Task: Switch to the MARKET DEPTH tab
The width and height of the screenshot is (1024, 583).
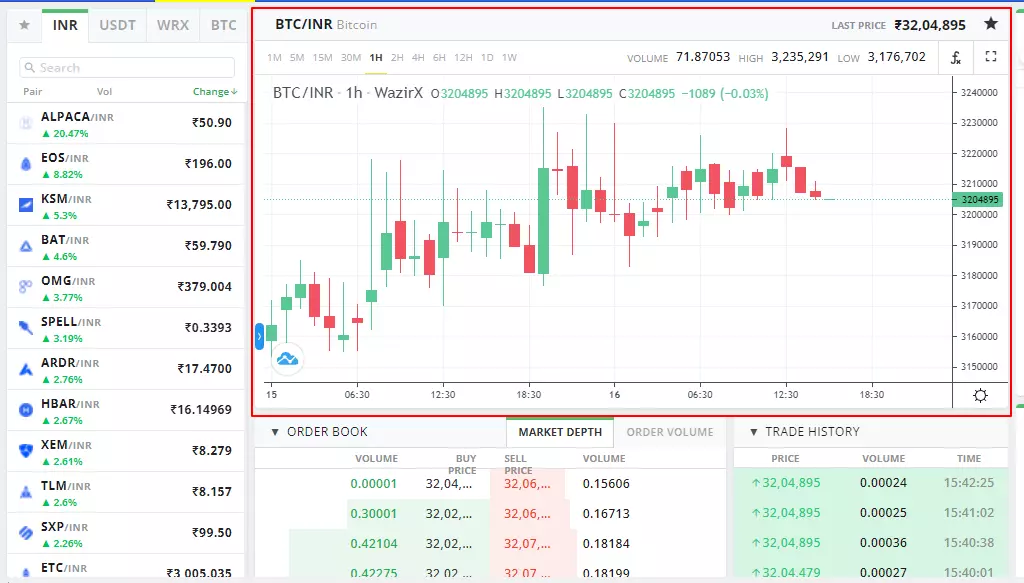Action: (x=560, y=432)
